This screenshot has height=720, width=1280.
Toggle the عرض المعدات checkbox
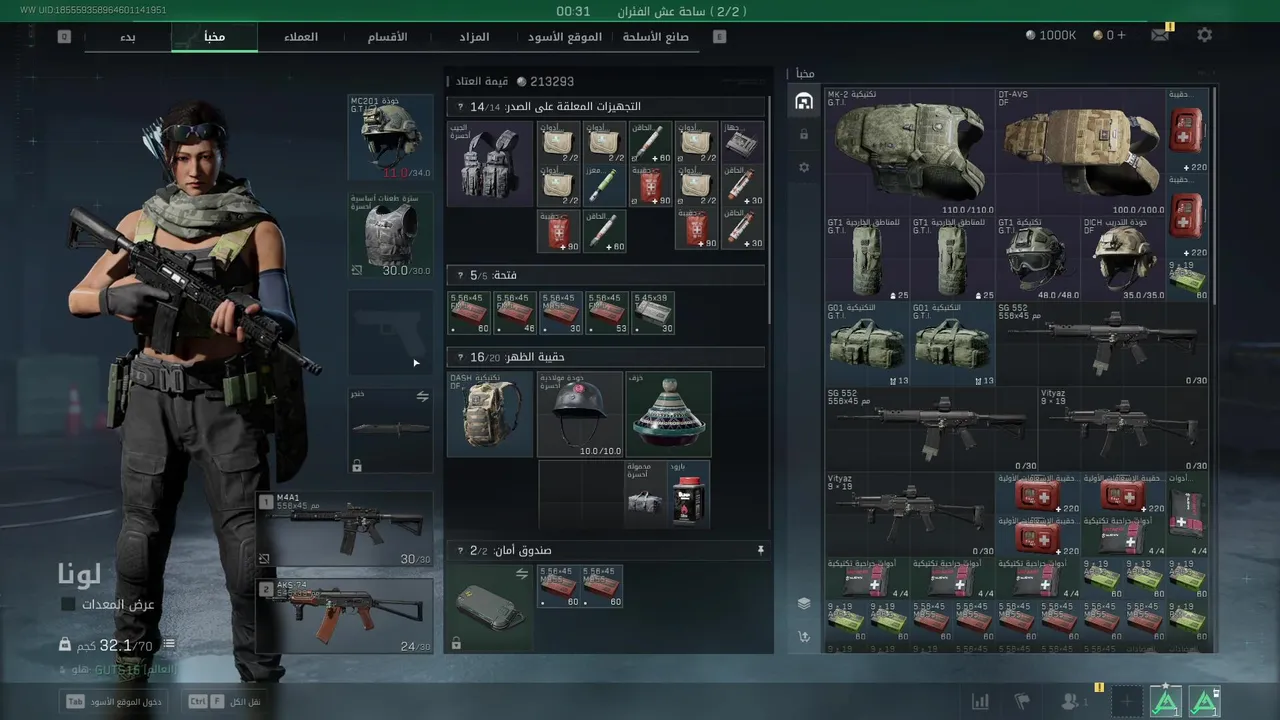tap(68, 604)
